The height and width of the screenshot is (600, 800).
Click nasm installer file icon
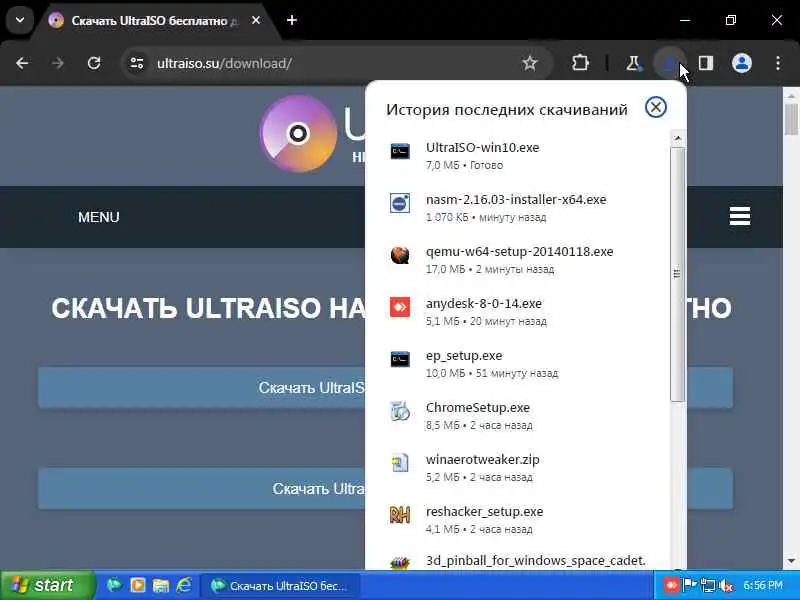point(400,203)
